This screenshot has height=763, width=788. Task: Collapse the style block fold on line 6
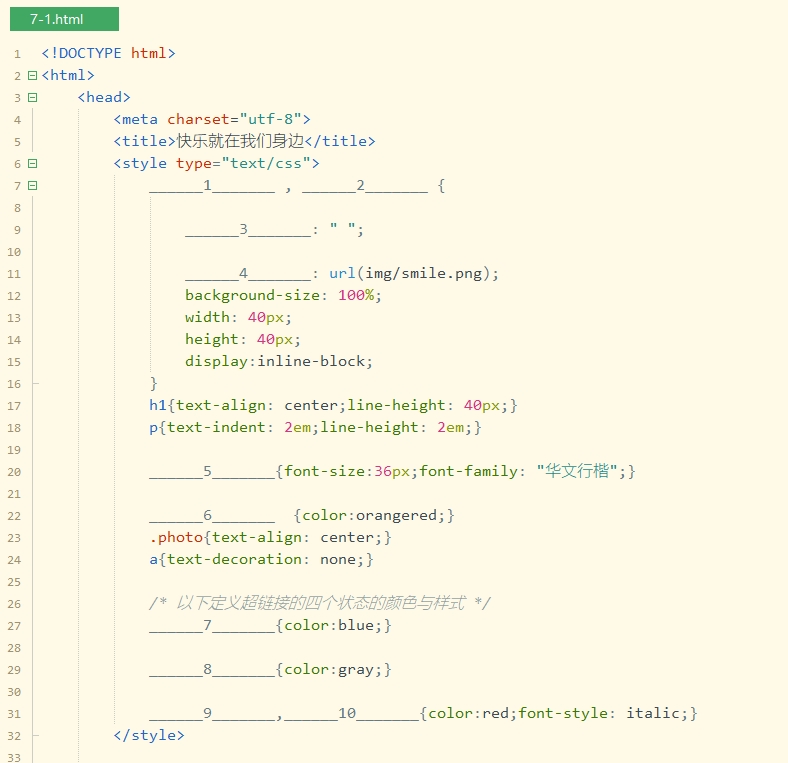33,163
